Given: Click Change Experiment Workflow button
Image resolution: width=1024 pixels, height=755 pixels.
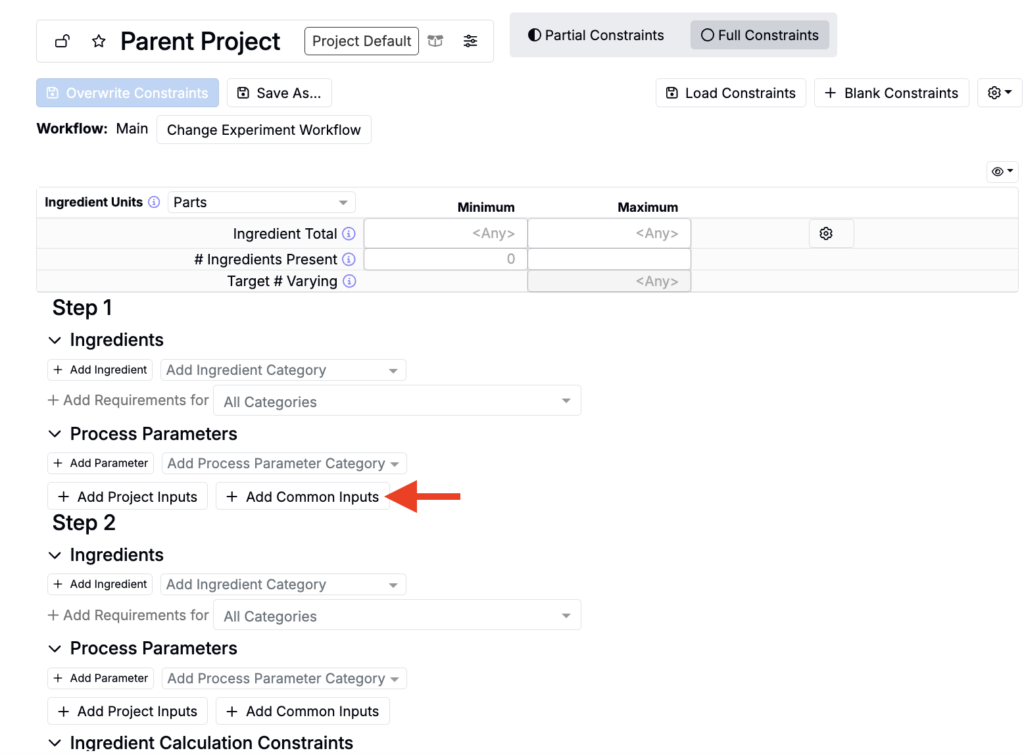Looking at the screenshot, I should [264, 130].
